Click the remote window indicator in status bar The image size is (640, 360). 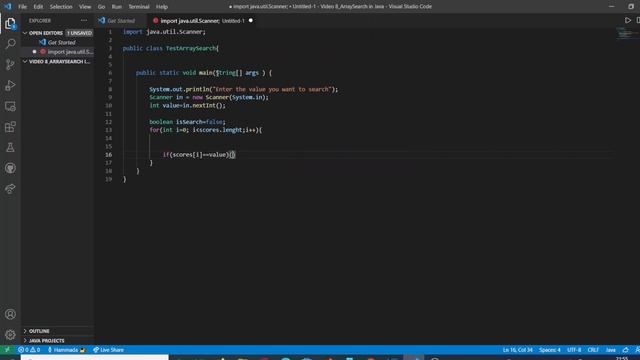(7, 350)
